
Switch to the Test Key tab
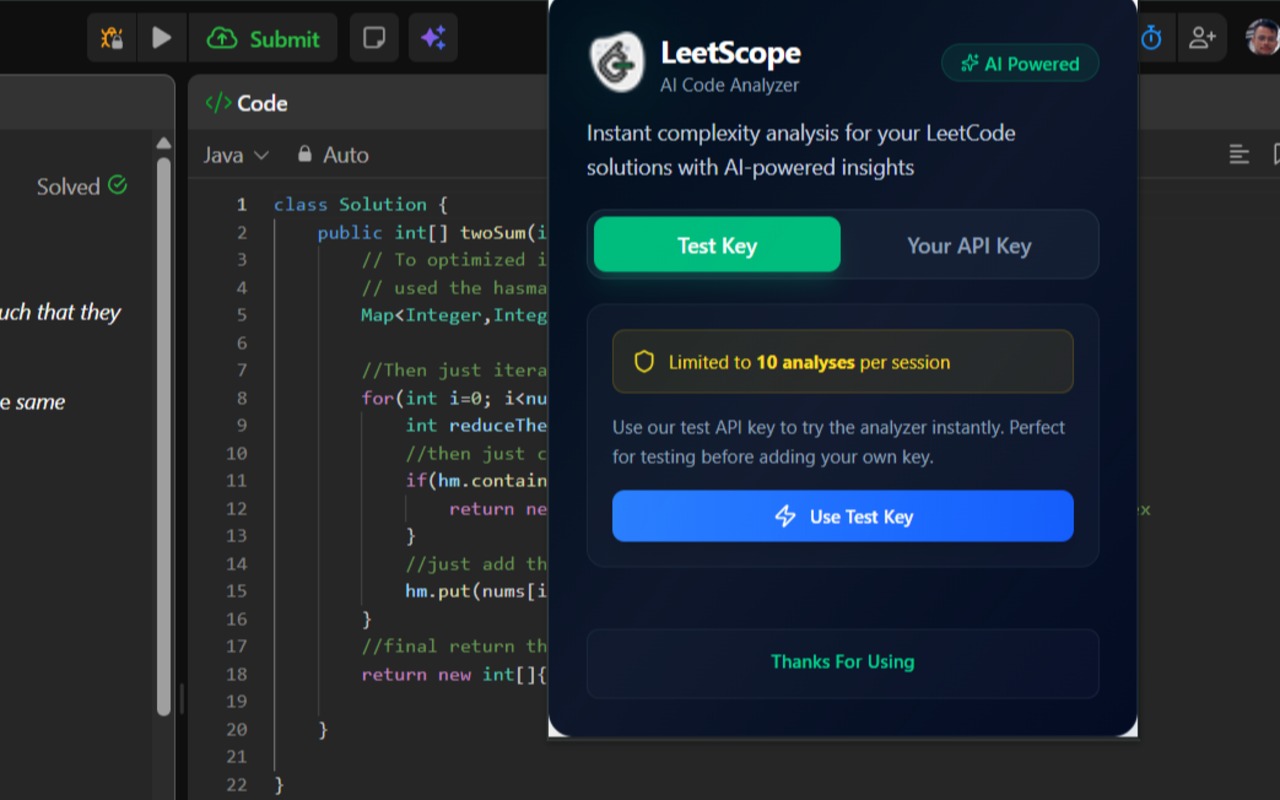point(717,245)
